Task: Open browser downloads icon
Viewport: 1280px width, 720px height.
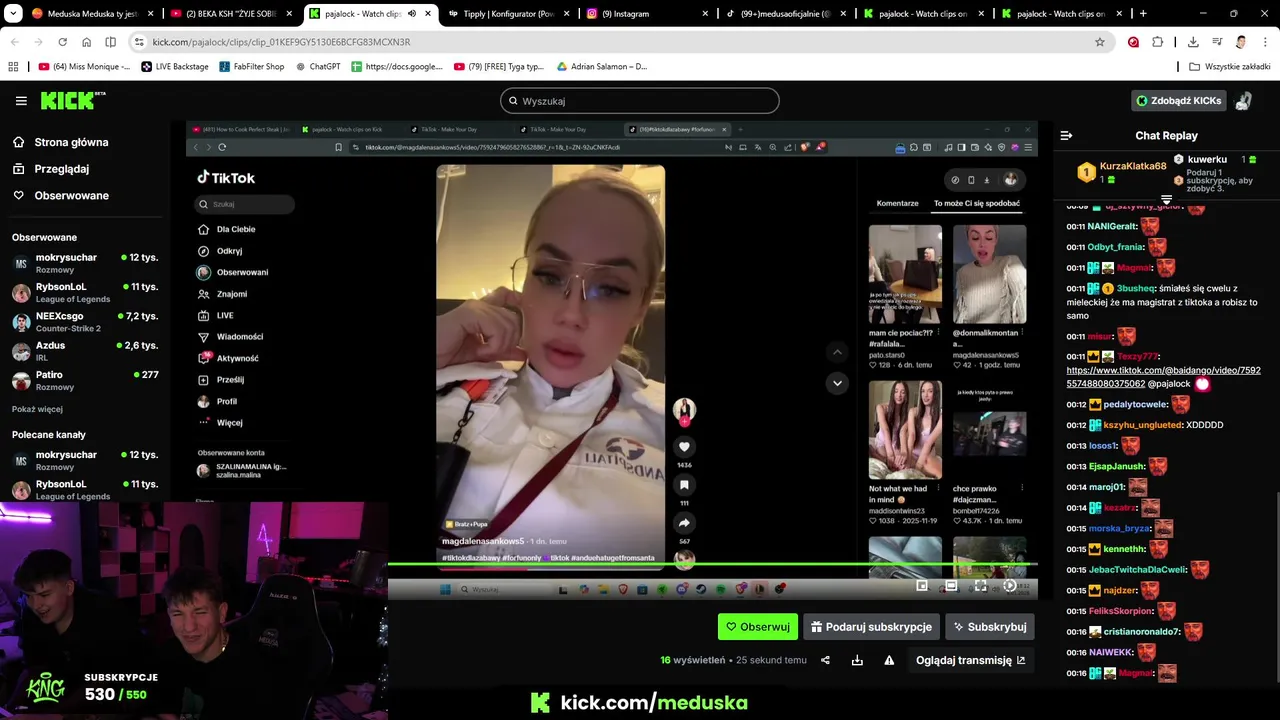Action: point(1193,42)
